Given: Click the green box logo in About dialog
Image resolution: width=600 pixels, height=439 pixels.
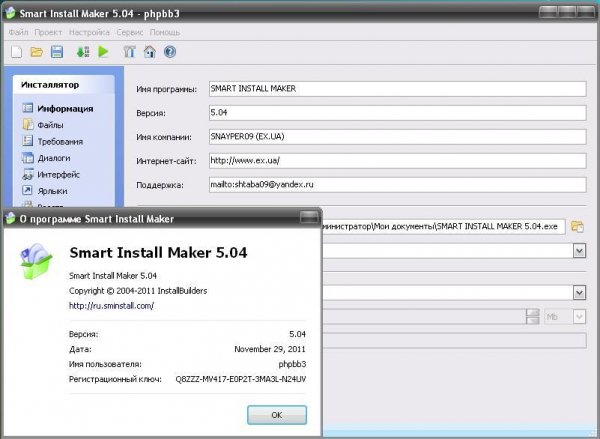Looking at the screenshot, I should pos(36,261).
